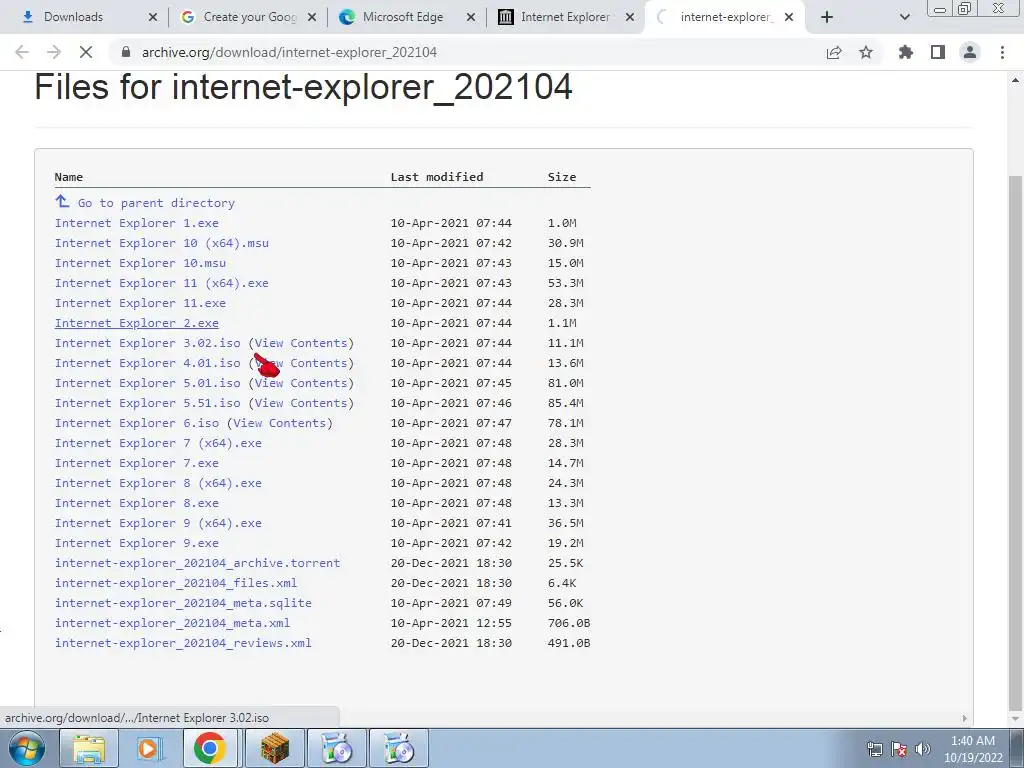The image size is (1024, 768).
Task: Download Internet Explorer 8 (x64).exe
Action: tap(158, 483)
